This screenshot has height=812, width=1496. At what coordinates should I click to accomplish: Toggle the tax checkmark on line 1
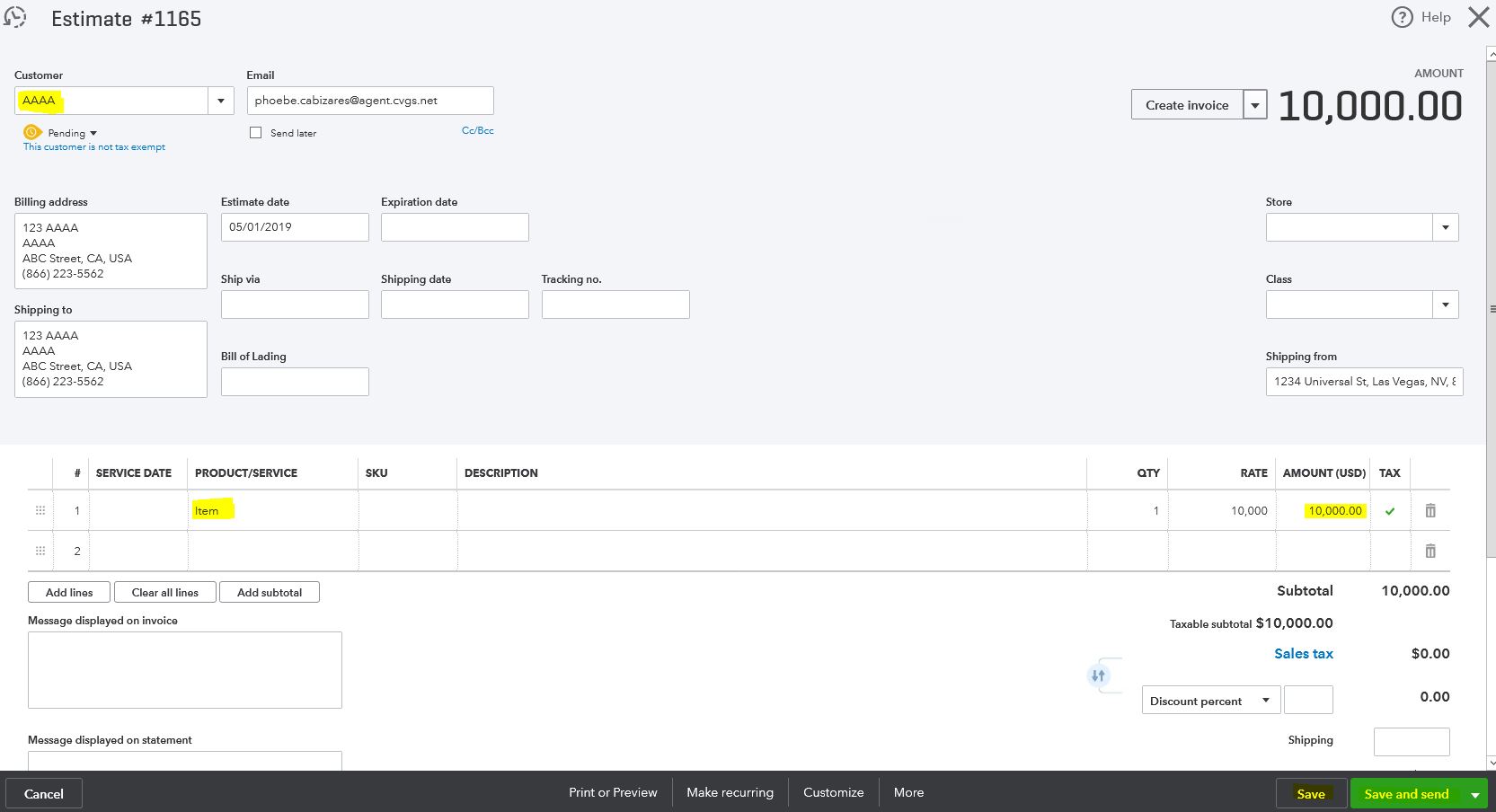pos(1390,510)
